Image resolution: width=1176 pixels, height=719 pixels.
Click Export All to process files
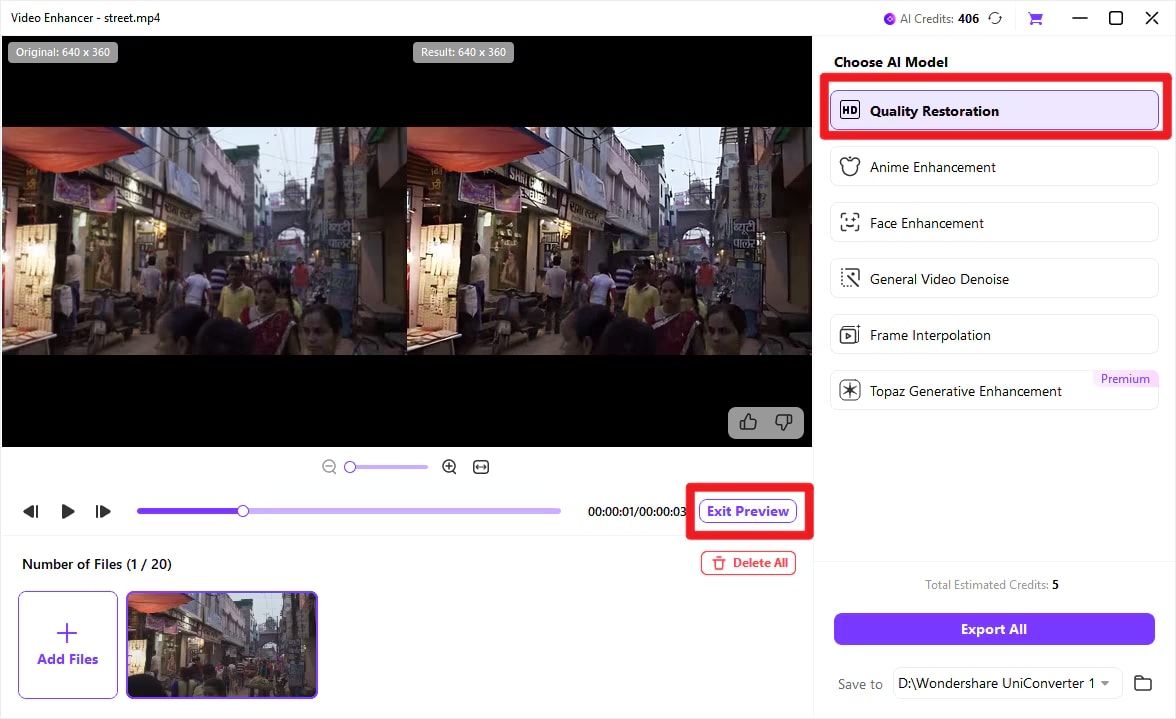pos(993,629)
